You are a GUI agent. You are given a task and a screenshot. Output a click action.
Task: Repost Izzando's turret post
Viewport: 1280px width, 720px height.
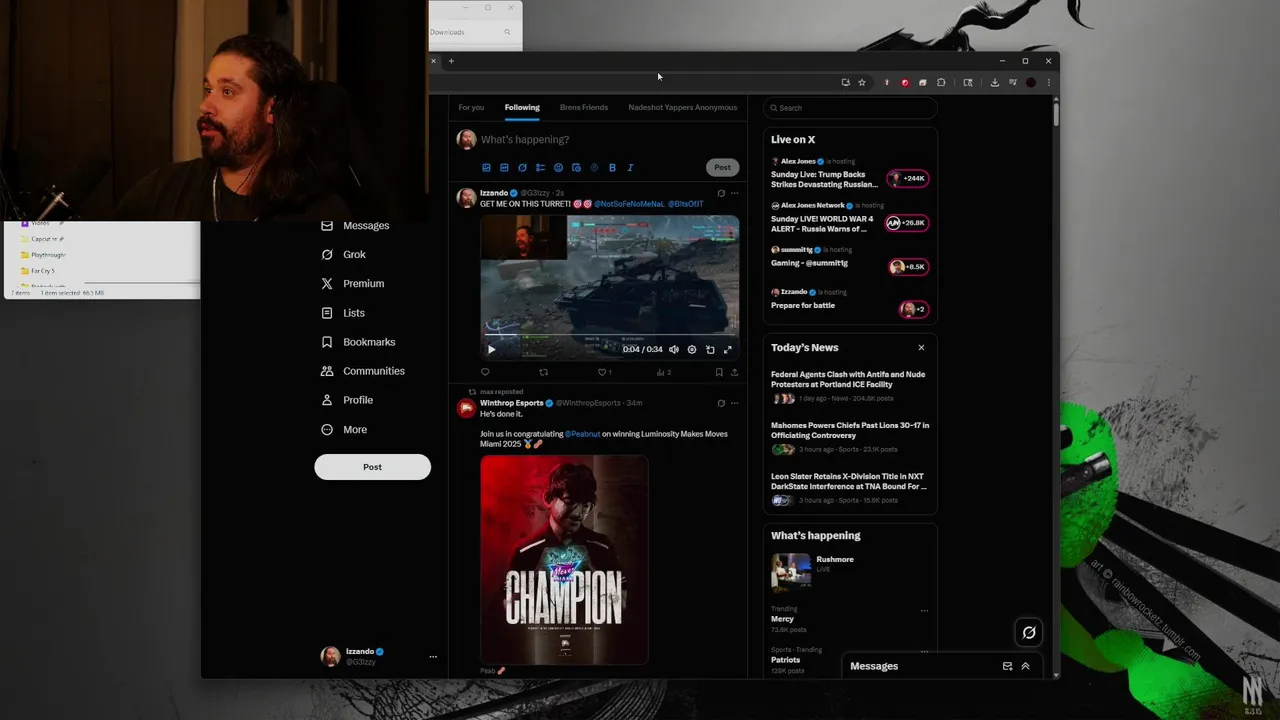point(543,372)
